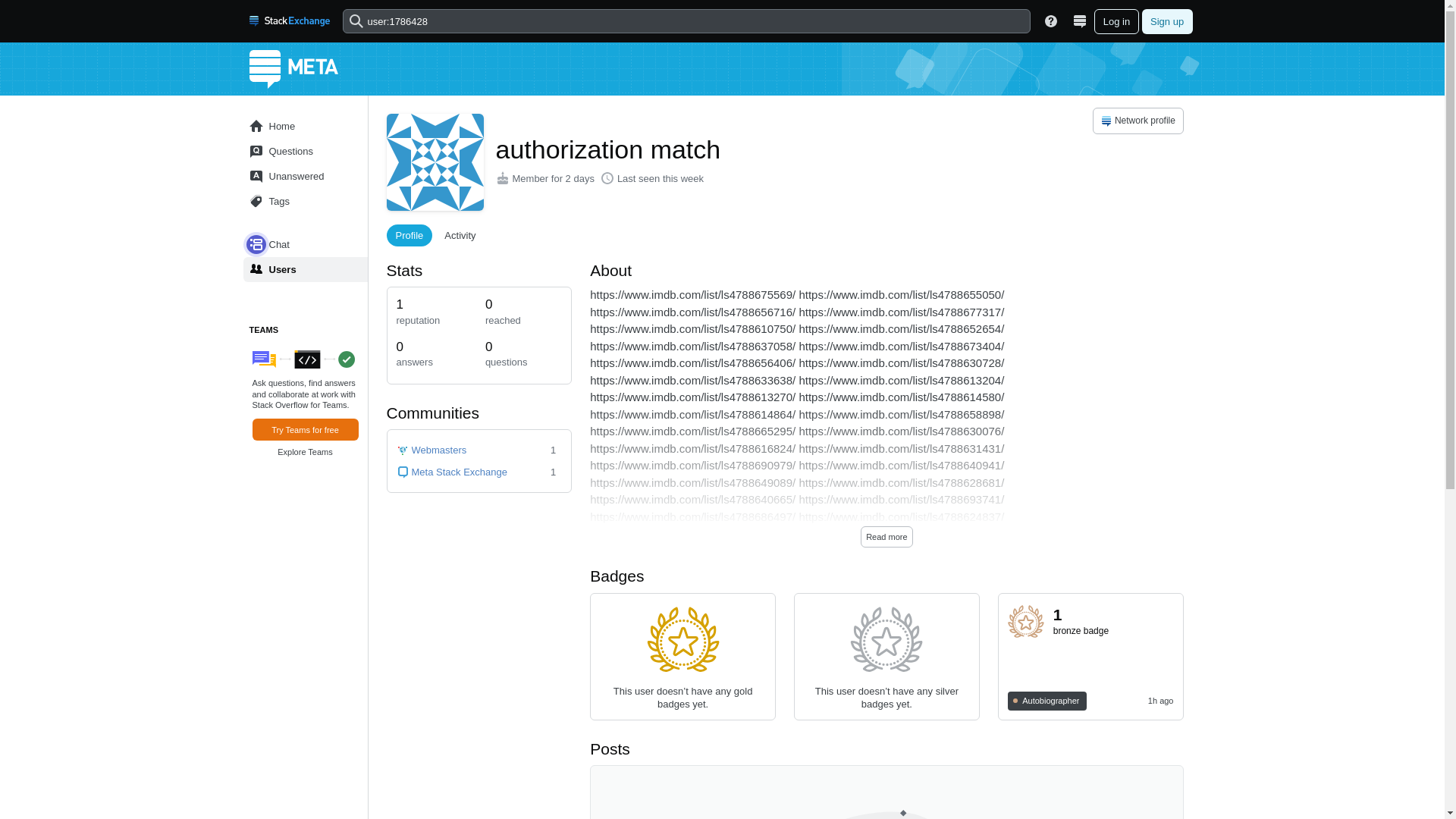This screenshot has height=819, width=1456.
Task: Click the Tags sidebar icon
Action: pyautogui.click(x=256, y=201)
